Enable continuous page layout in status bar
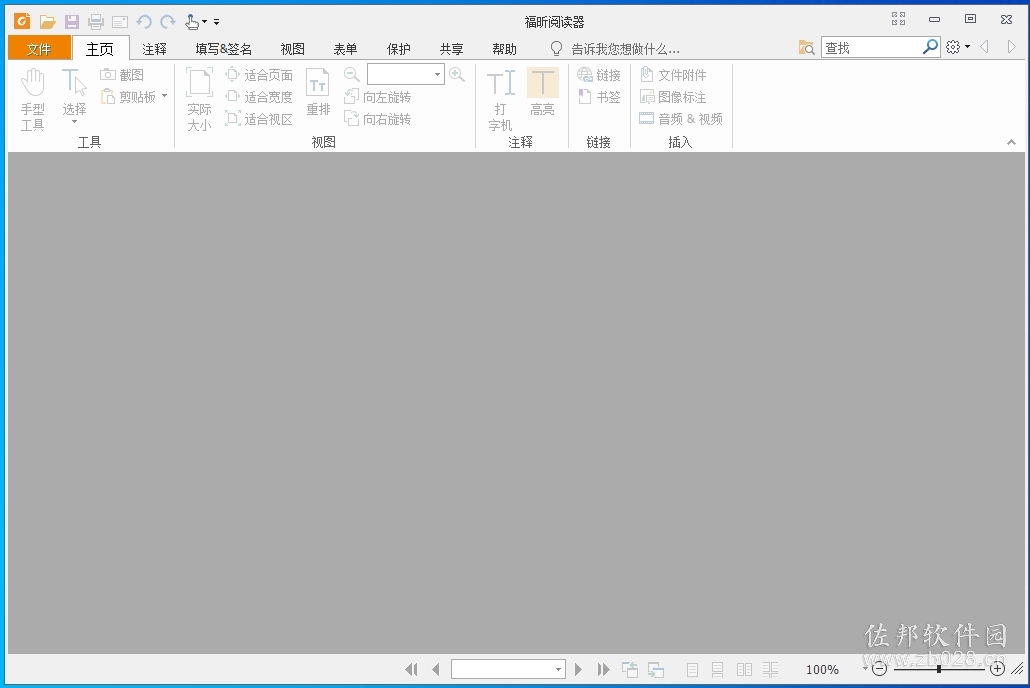Viewport: 1030px width, 688px height. pos(717,670)
